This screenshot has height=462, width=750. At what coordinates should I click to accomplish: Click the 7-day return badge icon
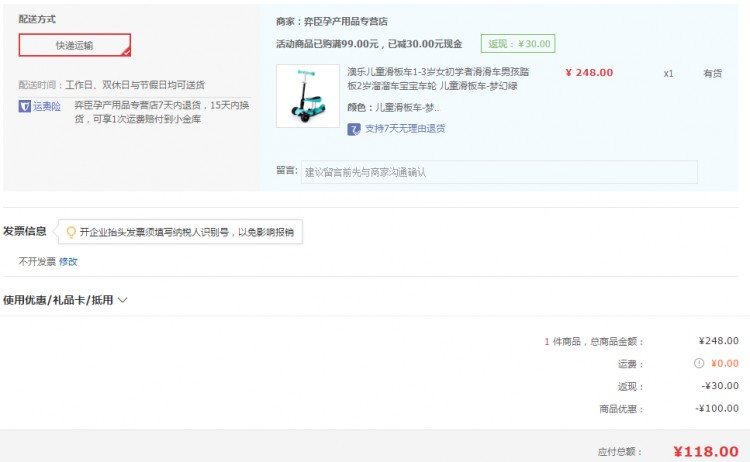(x=353, y=129)
